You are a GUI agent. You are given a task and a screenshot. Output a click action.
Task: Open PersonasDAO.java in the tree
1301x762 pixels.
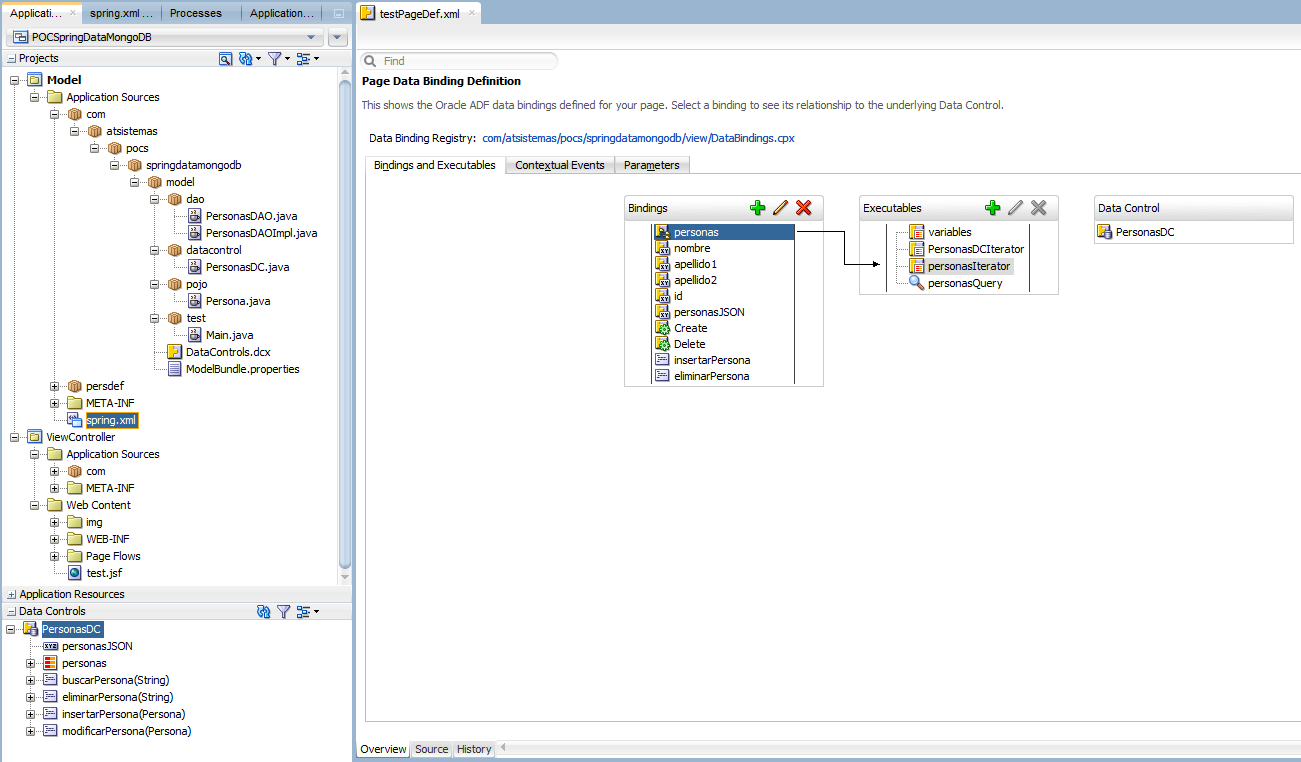(x=251, y=216)
